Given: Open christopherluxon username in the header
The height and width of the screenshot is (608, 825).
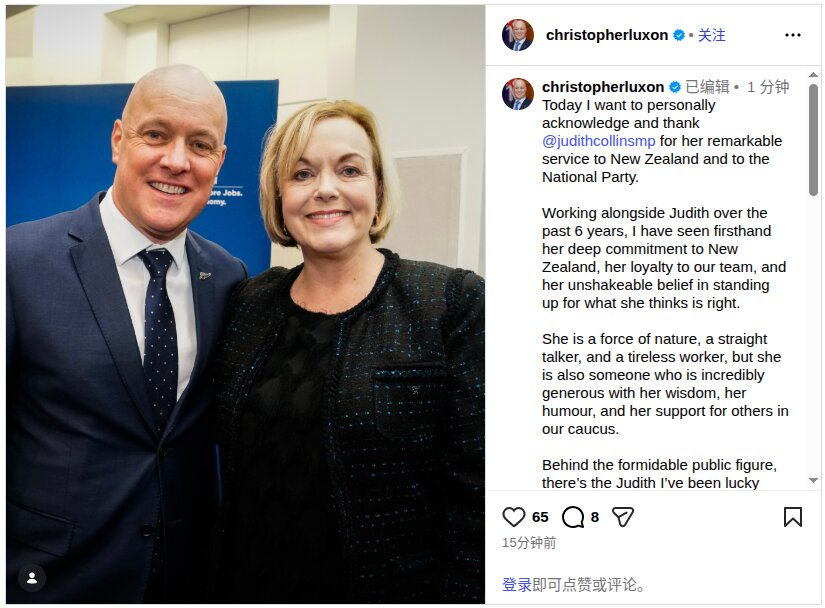Looking at the screenshot, I should (607, 35).
